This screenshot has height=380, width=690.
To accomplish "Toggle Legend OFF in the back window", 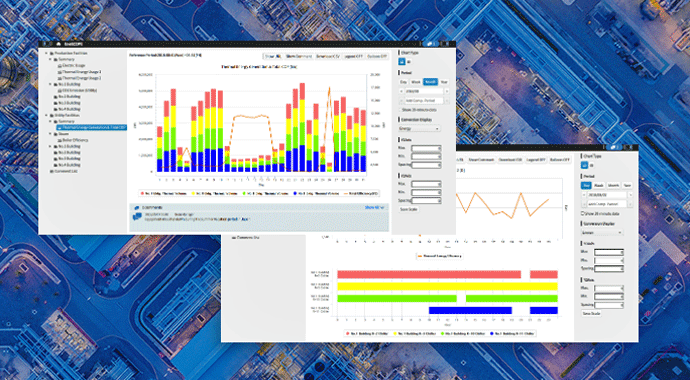I will click(536, 160).
